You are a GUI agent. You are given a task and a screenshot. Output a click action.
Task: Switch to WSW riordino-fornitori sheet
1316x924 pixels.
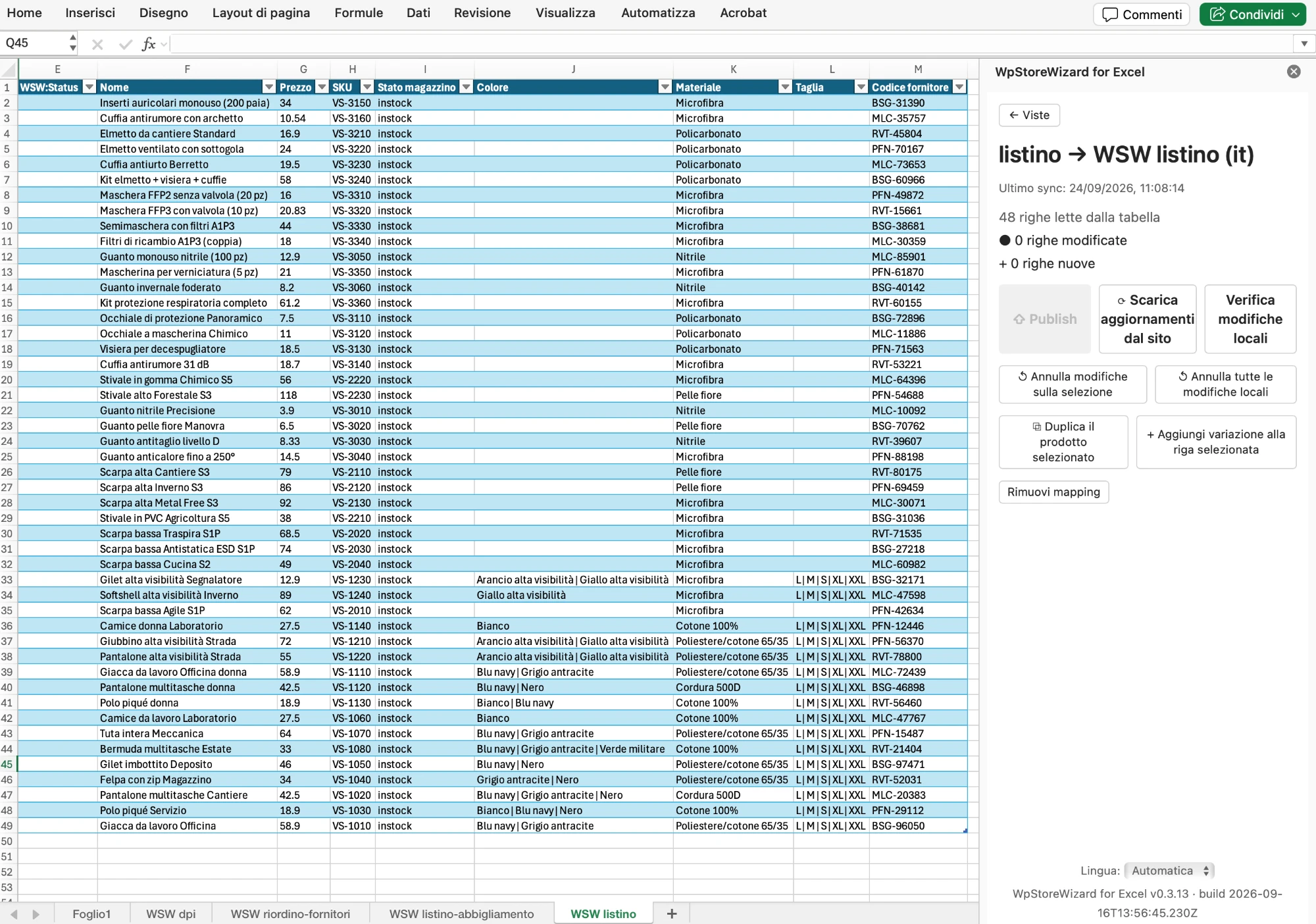(x=290, y=913)
